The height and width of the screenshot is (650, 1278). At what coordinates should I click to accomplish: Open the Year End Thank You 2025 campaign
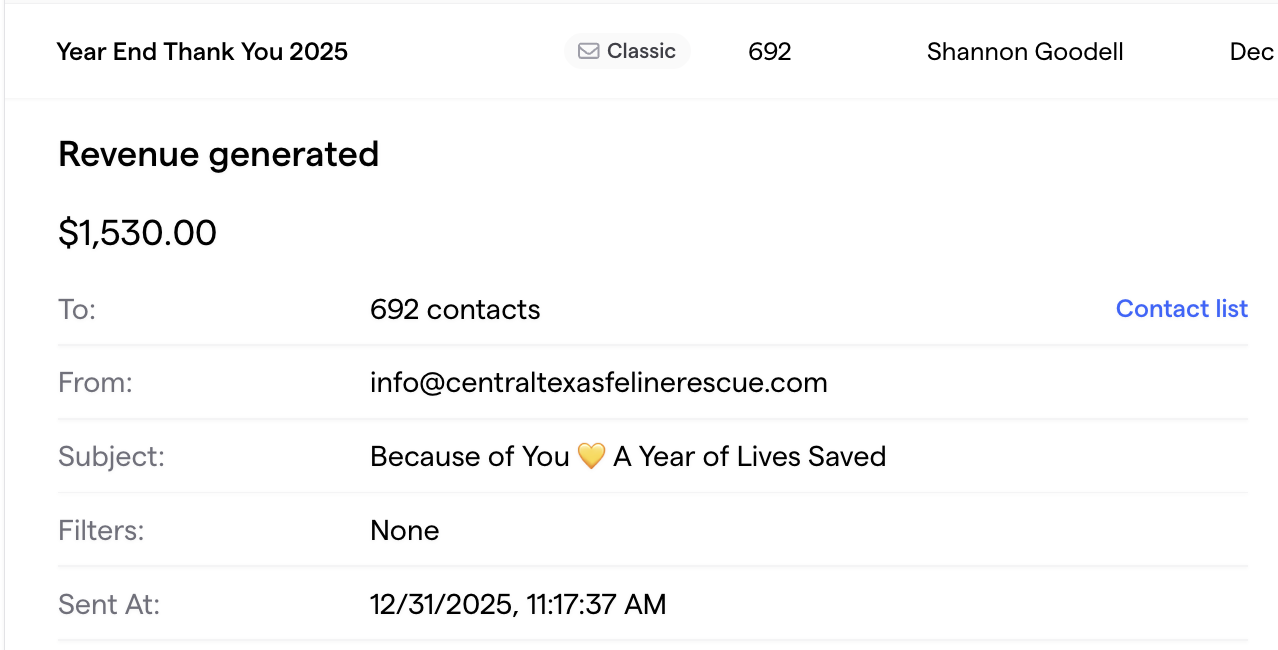(202, 52)
